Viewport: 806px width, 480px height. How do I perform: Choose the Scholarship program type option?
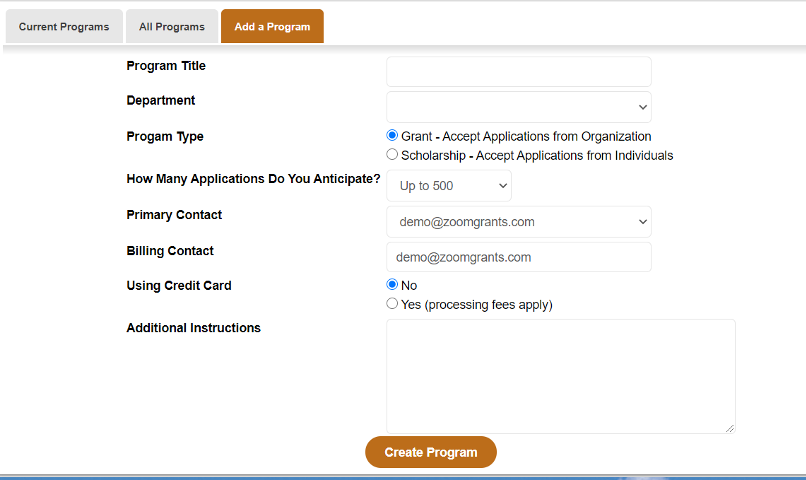(392, 154)
